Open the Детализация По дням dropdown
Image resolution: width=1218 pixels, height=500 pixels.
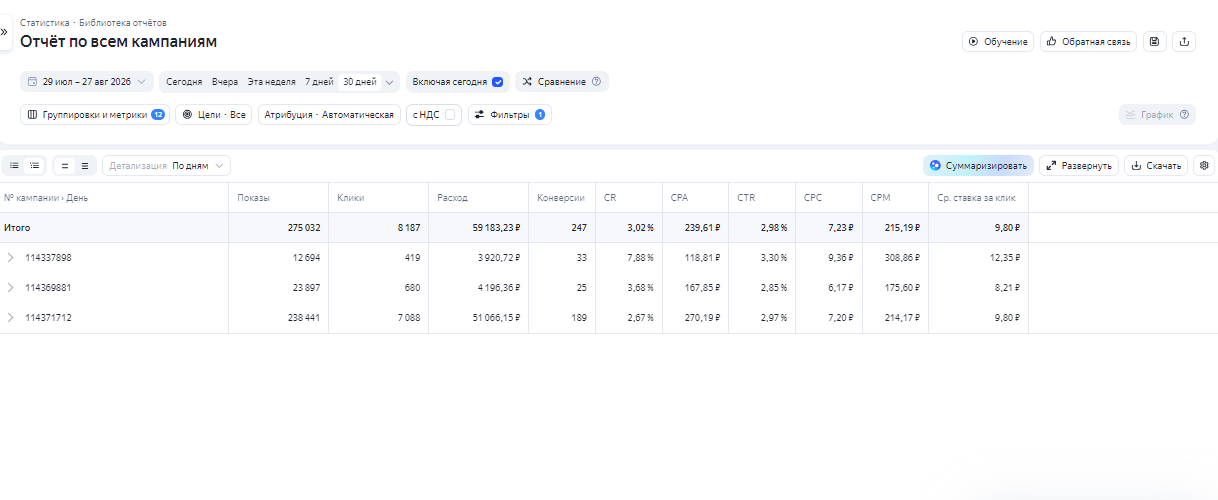pos(166,165)
